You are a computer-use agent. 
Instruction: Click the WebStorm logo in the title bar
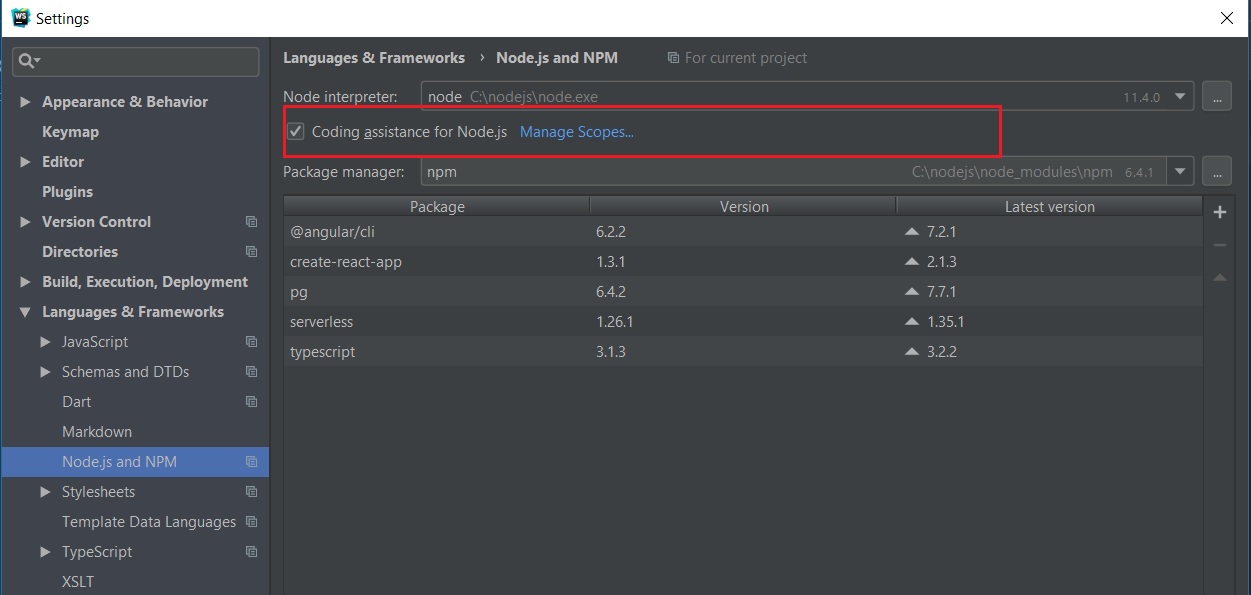click(20, 17)
